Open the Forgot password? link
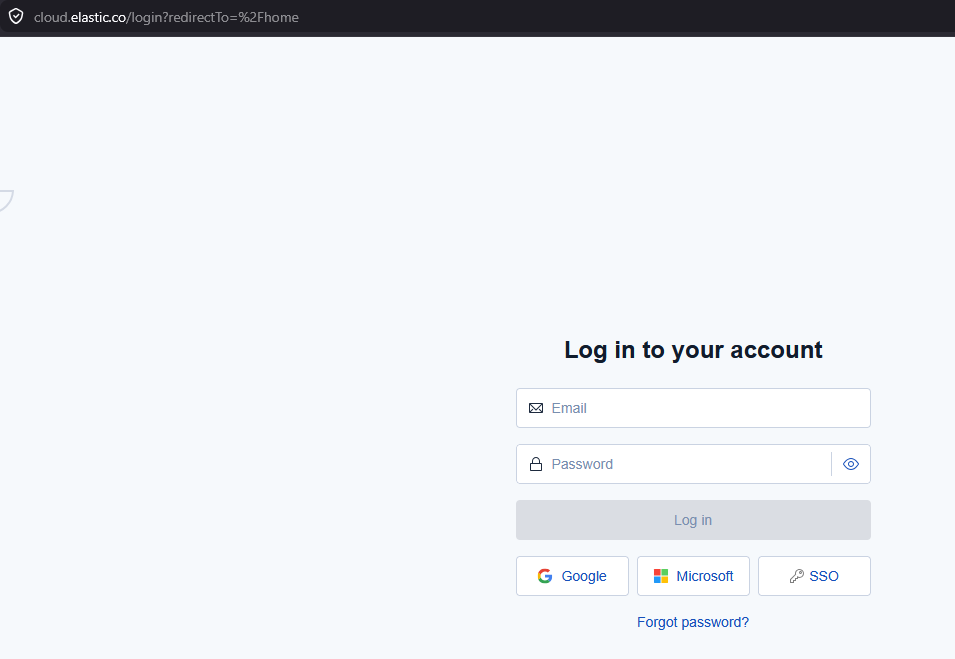955x659 pixels. coord(693,622)
